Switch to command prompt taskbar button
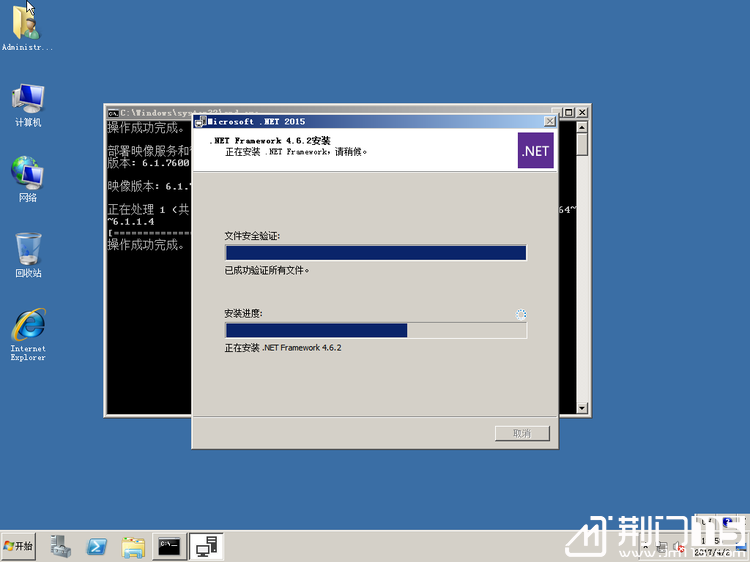The height and width of the screenshot is (562, 750). click(169, 546)
